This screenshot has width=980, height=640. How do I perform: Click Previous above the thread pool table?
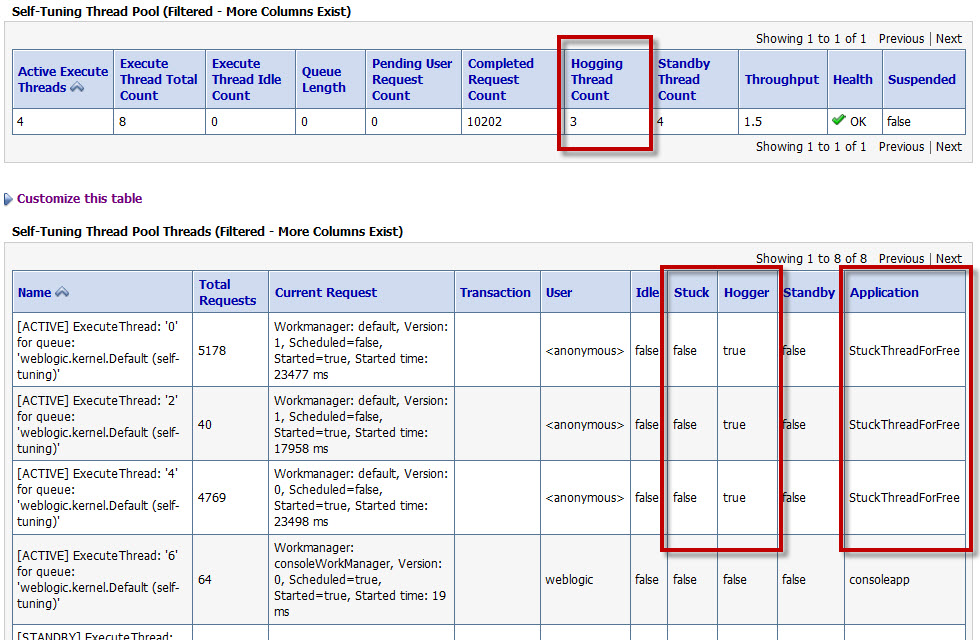(901, 39)
